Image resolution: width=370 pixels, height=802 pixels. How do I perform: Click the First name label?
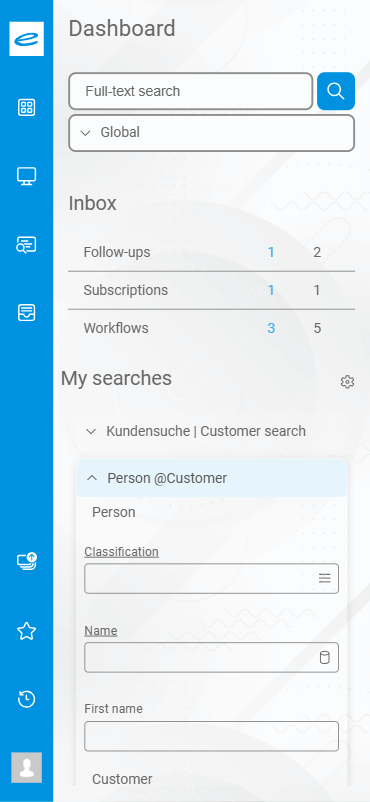[113, 709]
